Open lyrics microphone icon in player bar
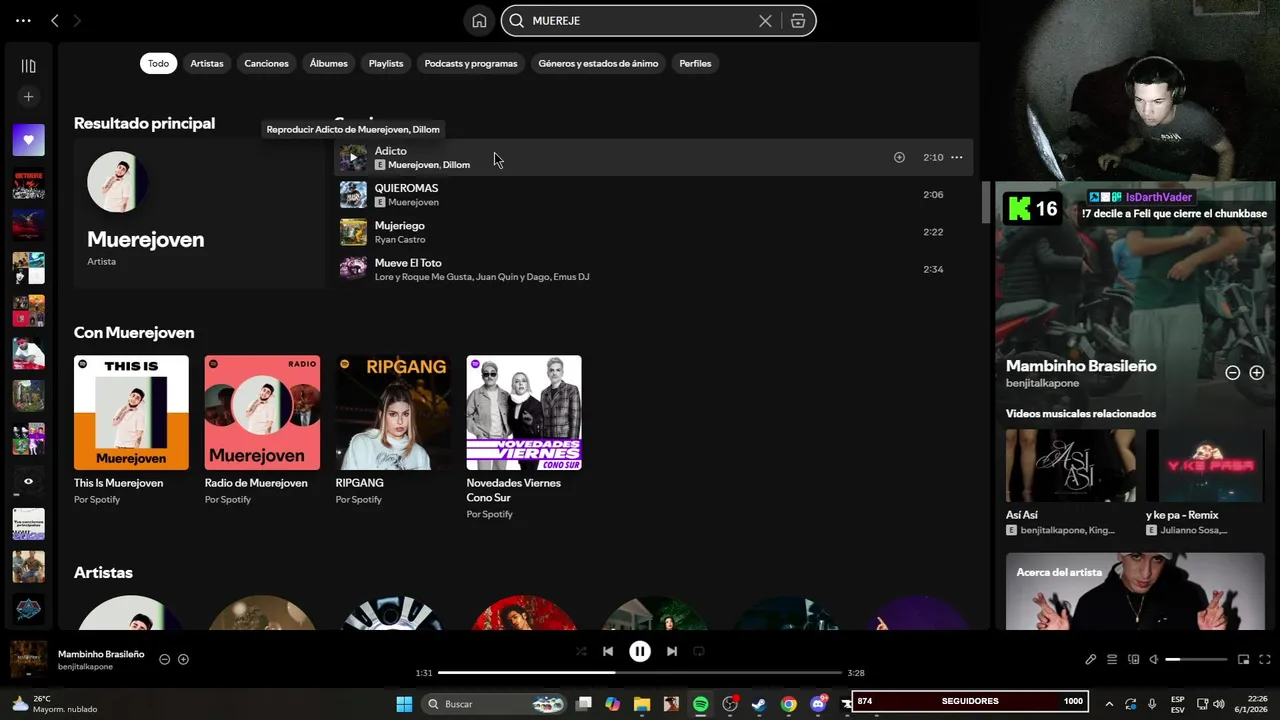Screen dimensions: 1280x720 1091,659
